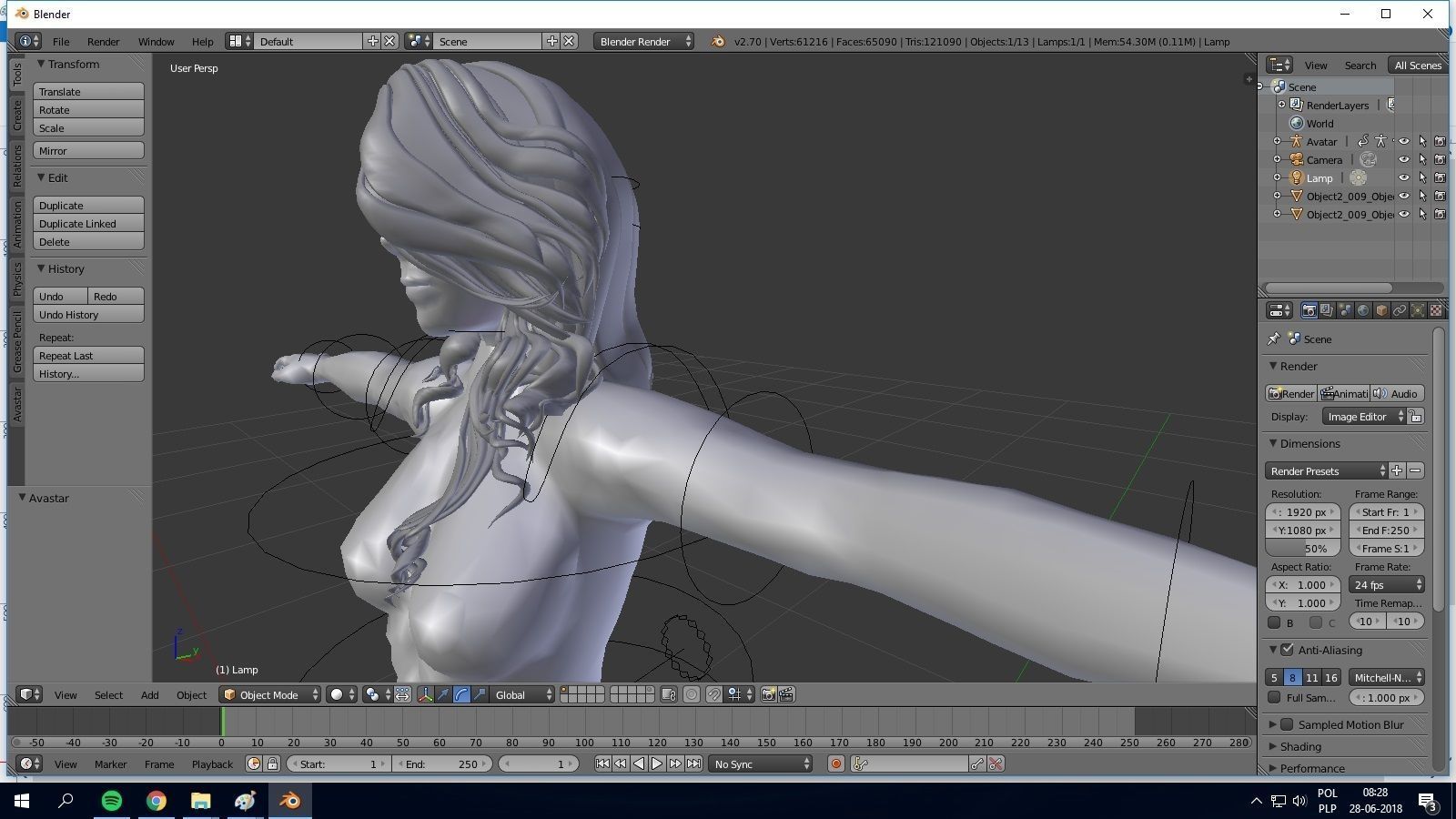Screen dimensions: 1456x819
Task: Click the Animation render button
Action: (1344, 393)
